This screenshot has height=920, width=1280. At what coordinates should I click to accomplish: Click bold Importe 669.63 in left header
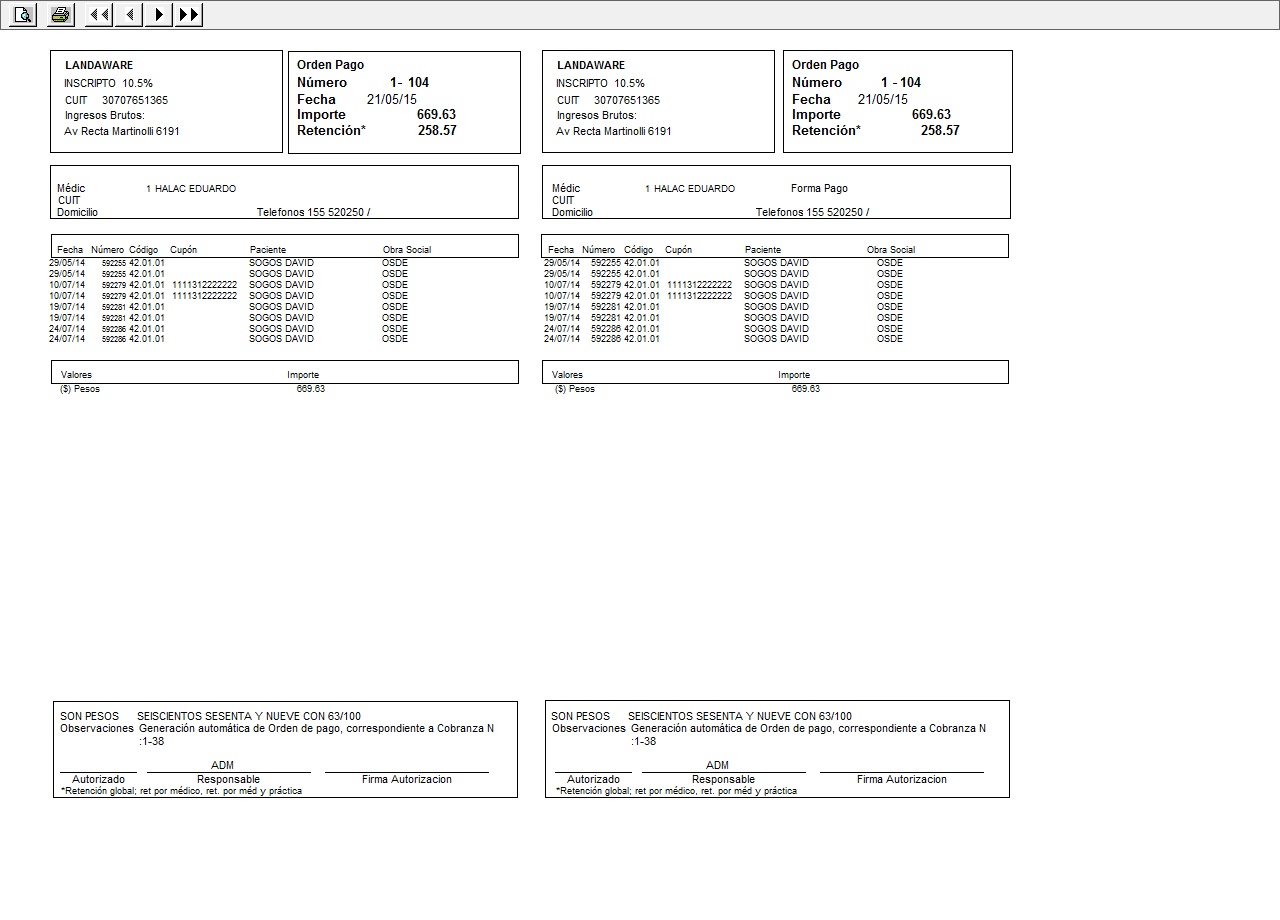tap(436, 114)
